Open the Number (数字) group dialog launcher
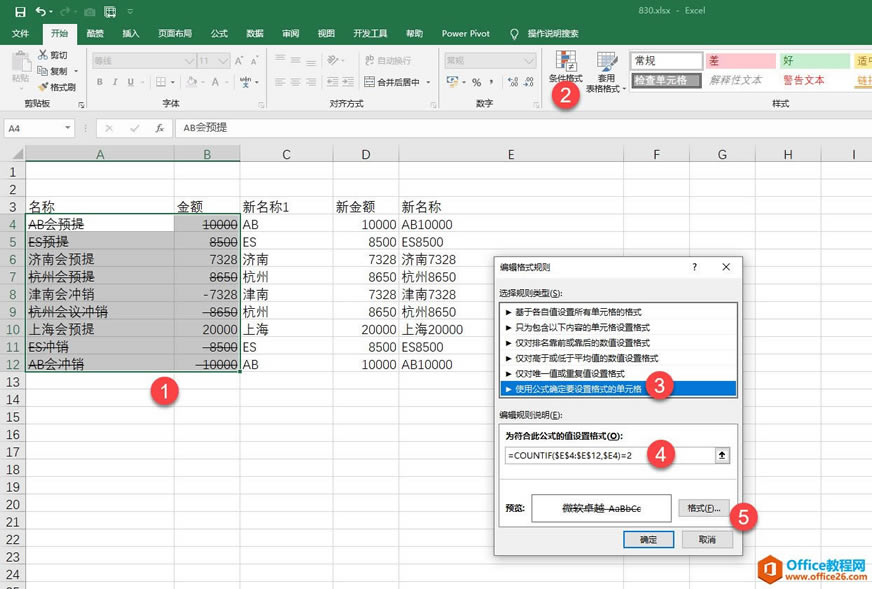Viewport: 872px width, 589px height. [536, 104]
